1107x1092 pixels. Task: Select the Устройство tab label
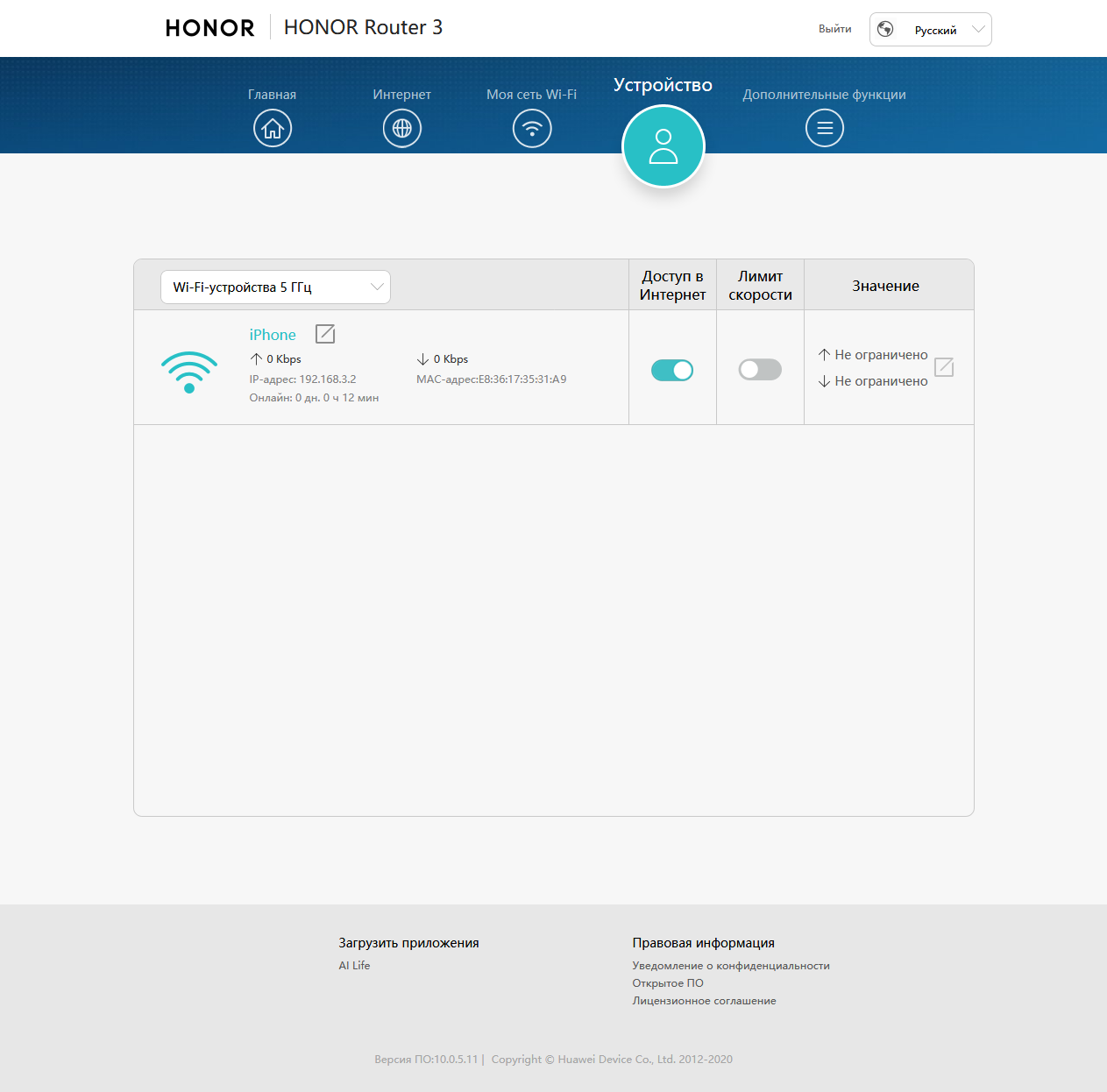(663, 85)
